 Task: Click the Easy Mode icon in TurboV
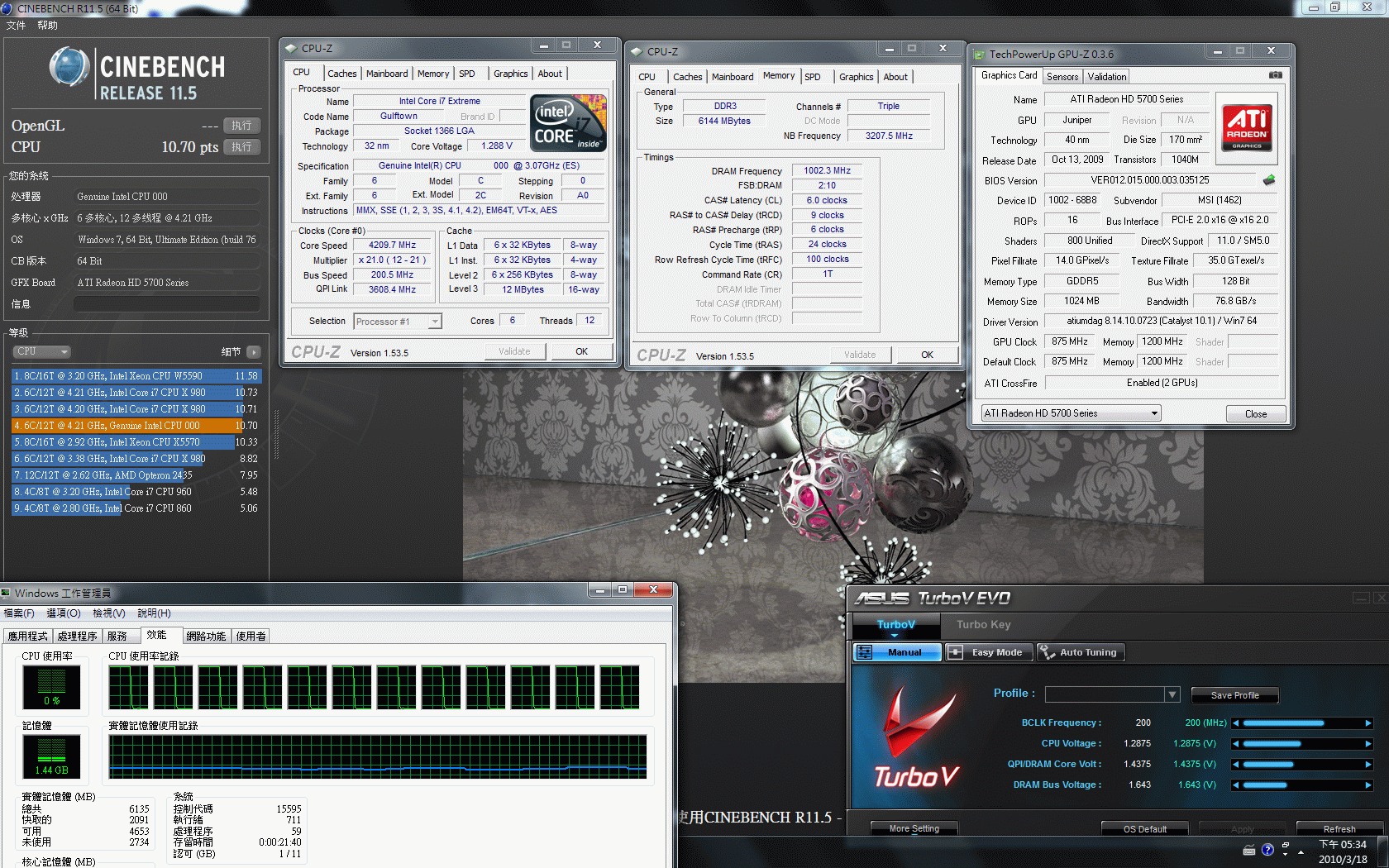tap(955, 652)
